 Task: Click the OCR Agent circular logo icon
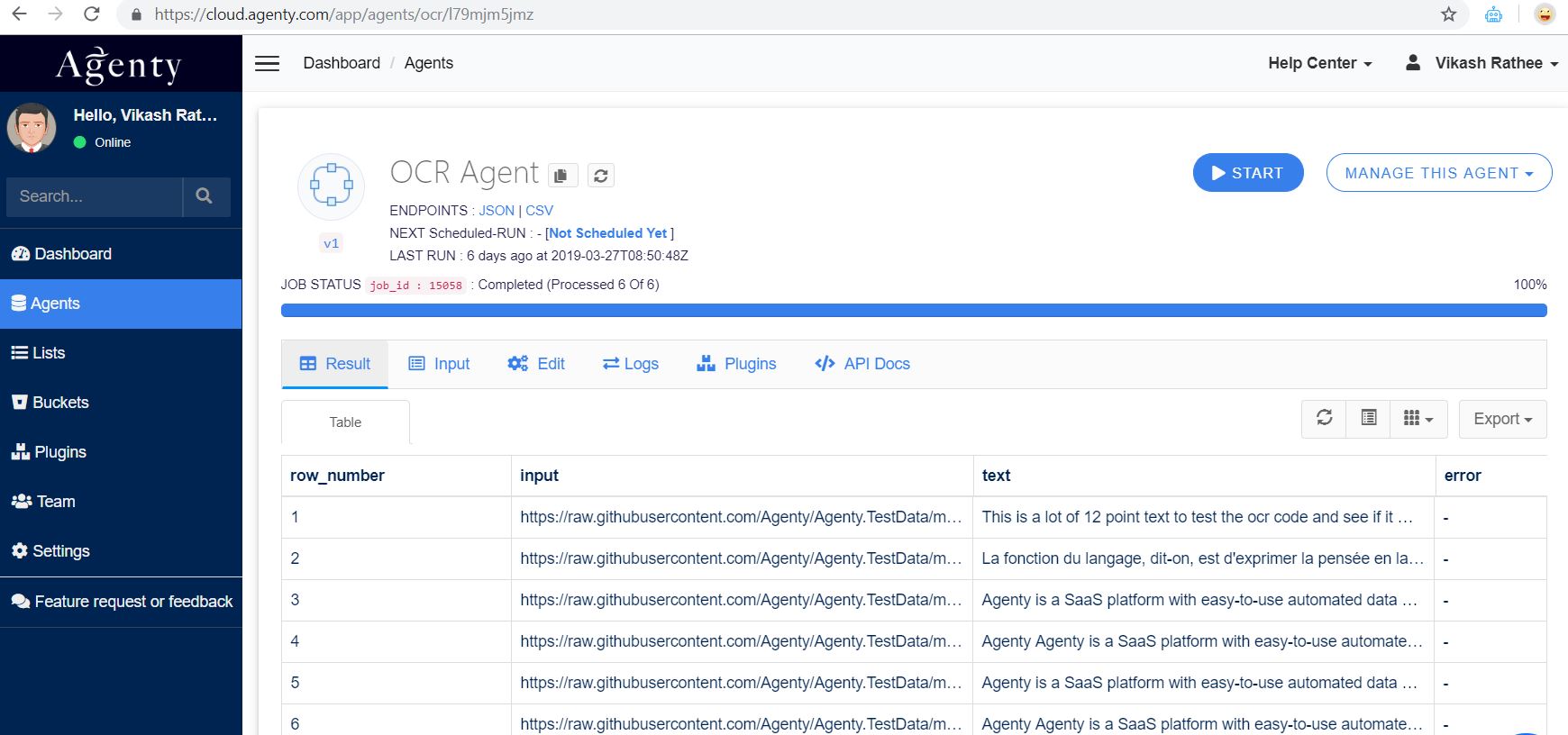(x=331, y=186)
